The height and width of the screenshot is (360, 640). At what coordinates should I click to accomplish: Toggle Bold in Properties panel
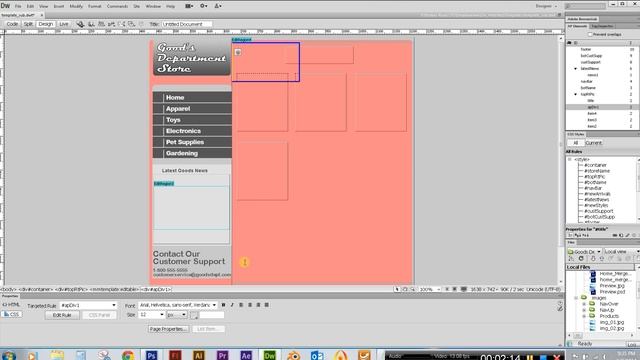[223, 305]
